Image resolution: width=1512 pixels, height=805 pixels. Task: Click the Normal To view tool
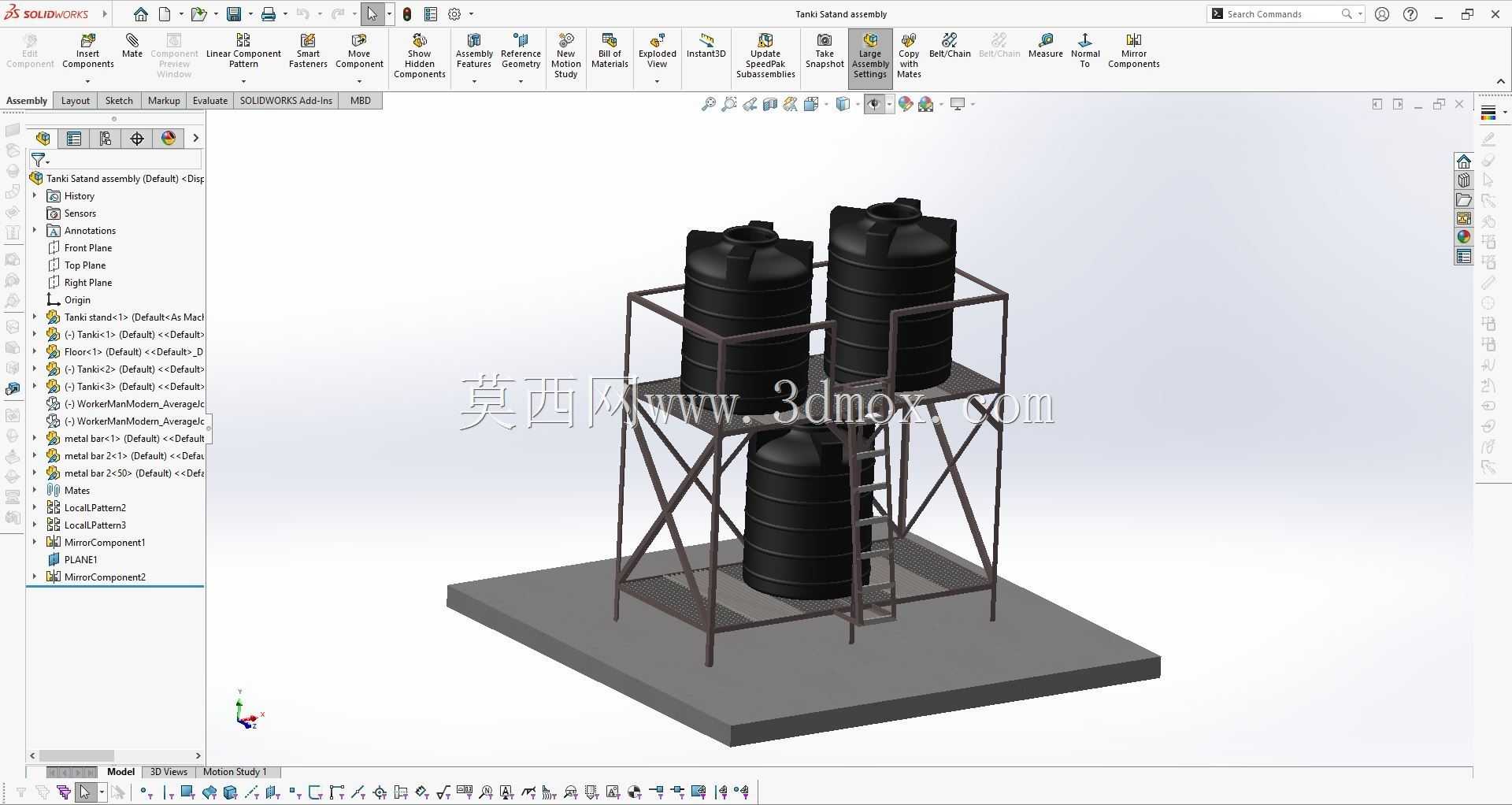coord(1085,50)
